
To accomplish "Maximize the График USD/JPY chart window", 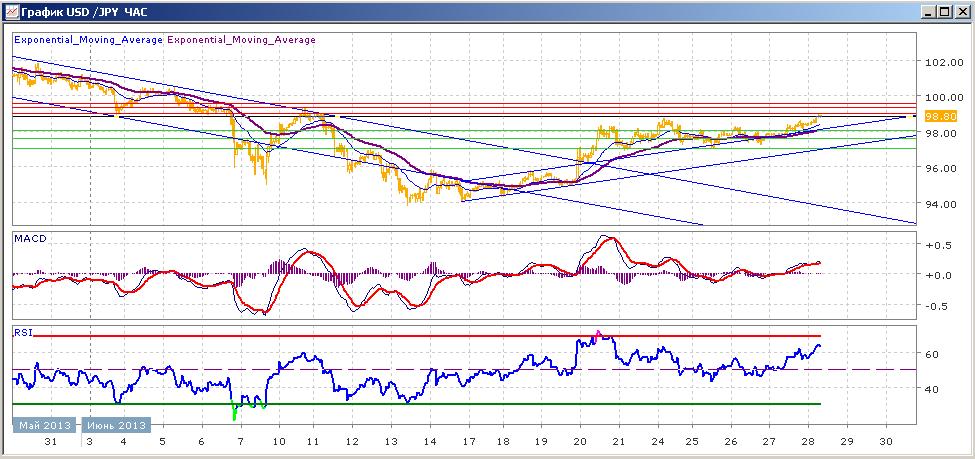I will point(944,11).
